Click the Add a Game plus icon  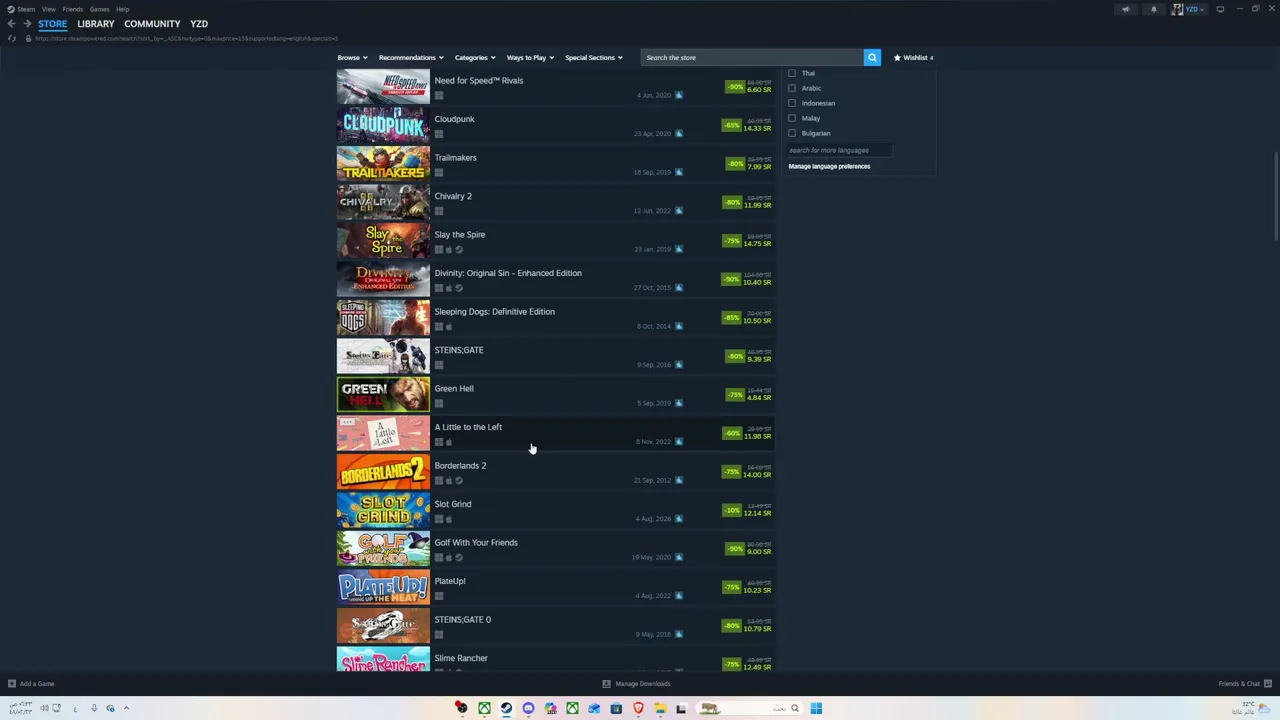12,684
